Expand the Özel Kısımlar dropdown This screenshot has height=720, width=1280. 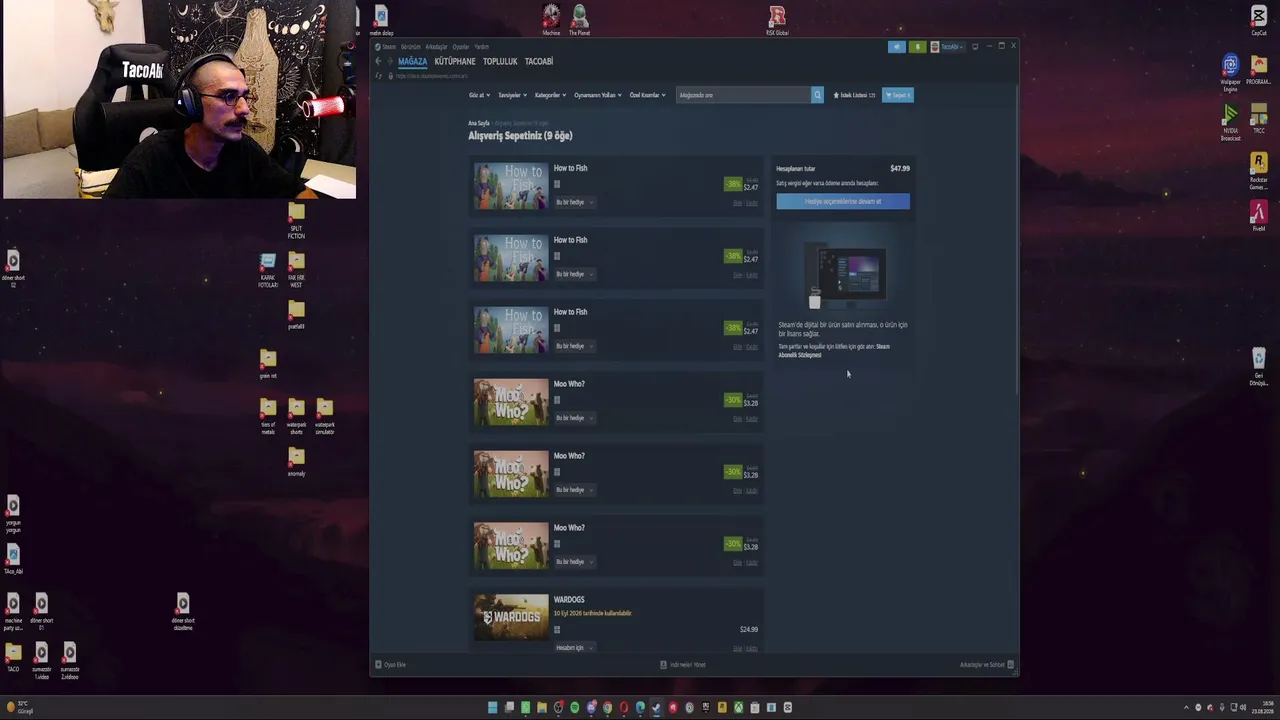click(647, 95)
